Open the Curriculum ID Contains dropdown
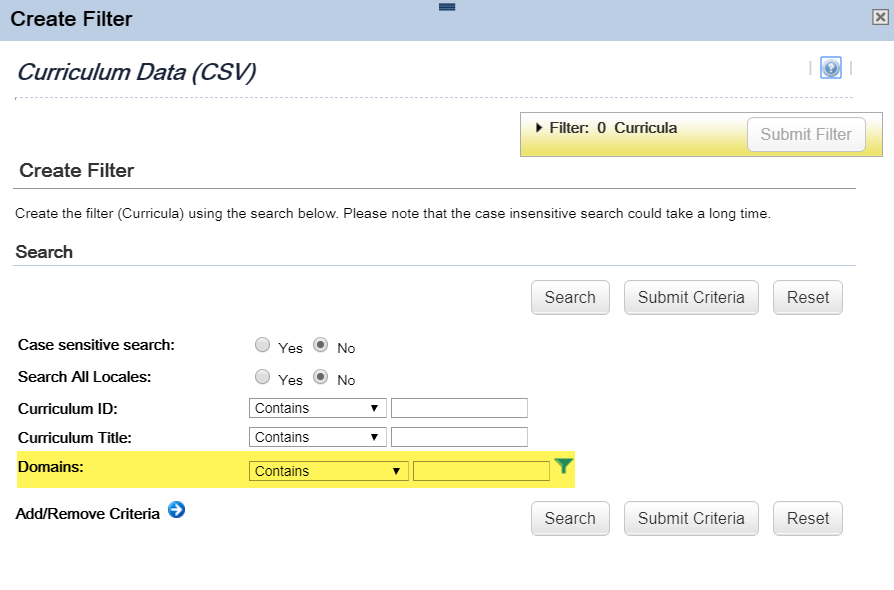894x590 pixels. coord(318,408)
